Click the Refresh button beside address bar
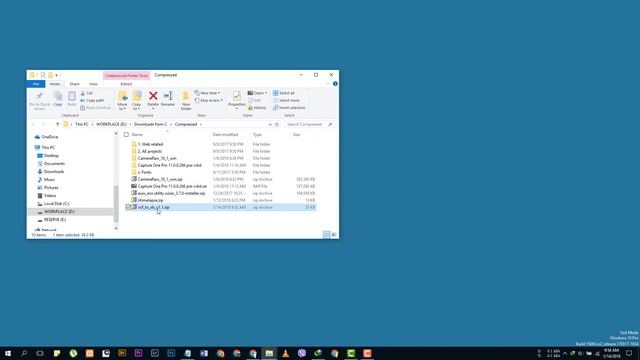 (277, 124)
